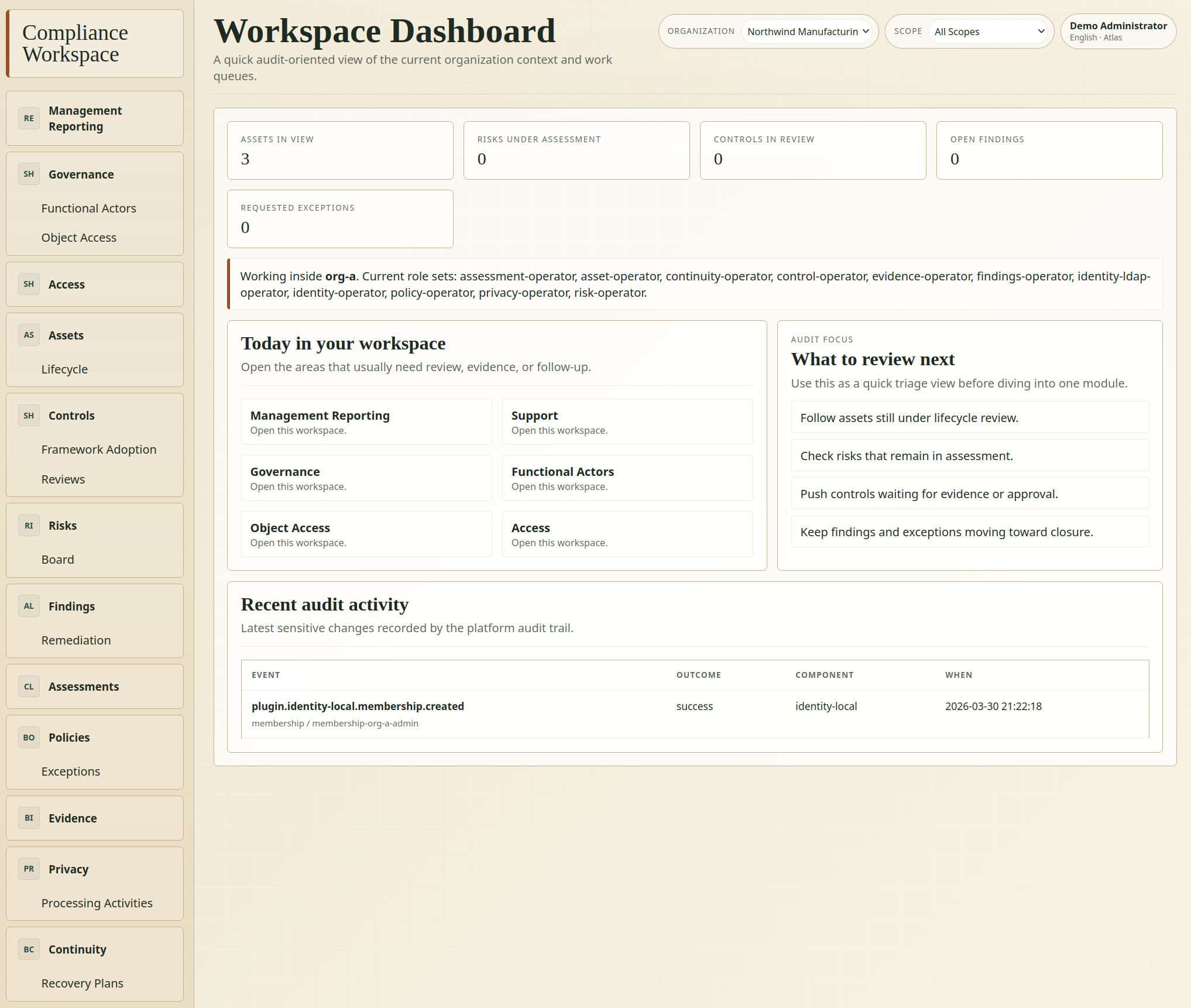Click the PR badge next to Privacy
The height and width of the screenshot is (1008, 1191).
[29, 869]
